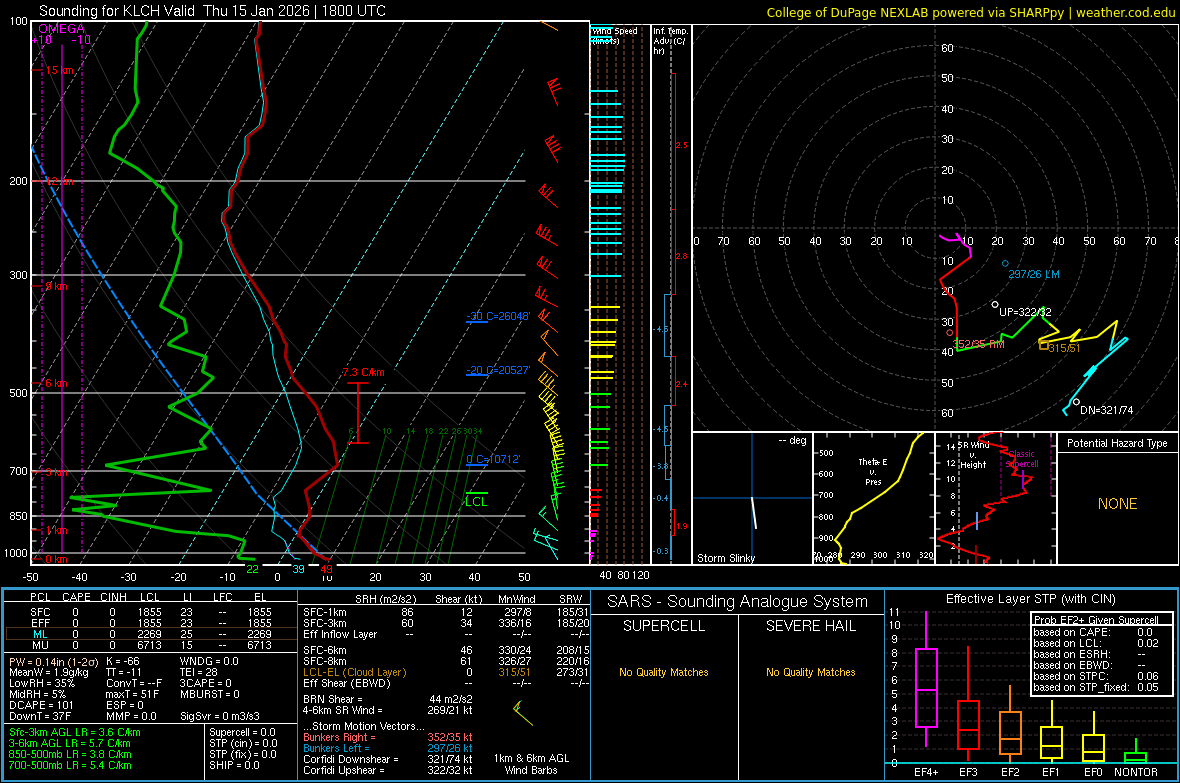This screenshot has height=783, width=1180.
Task: Select the SFC parcel row
Action: tap(151, 613)
